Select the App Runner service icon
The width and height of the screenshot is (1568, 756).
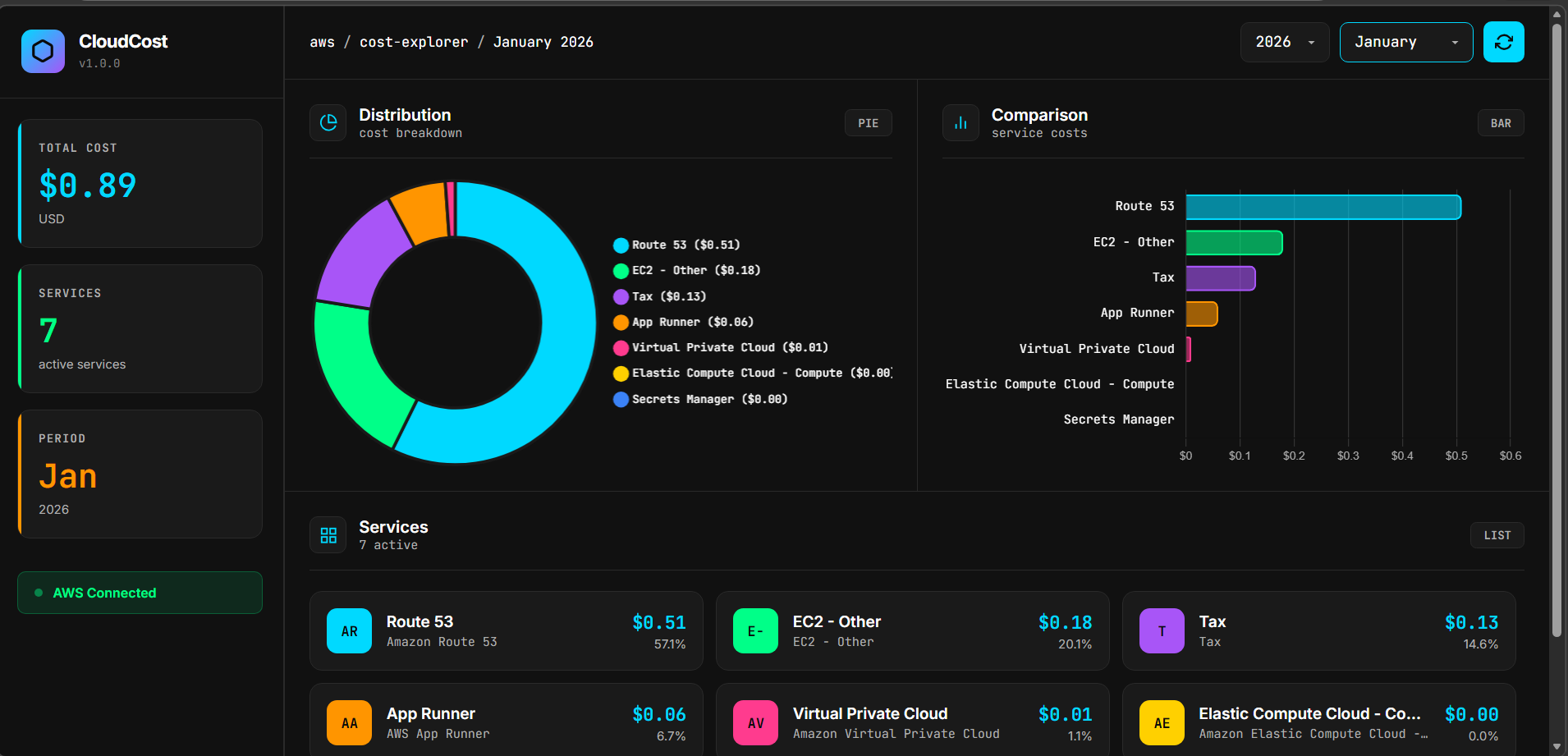coord(349,722)
